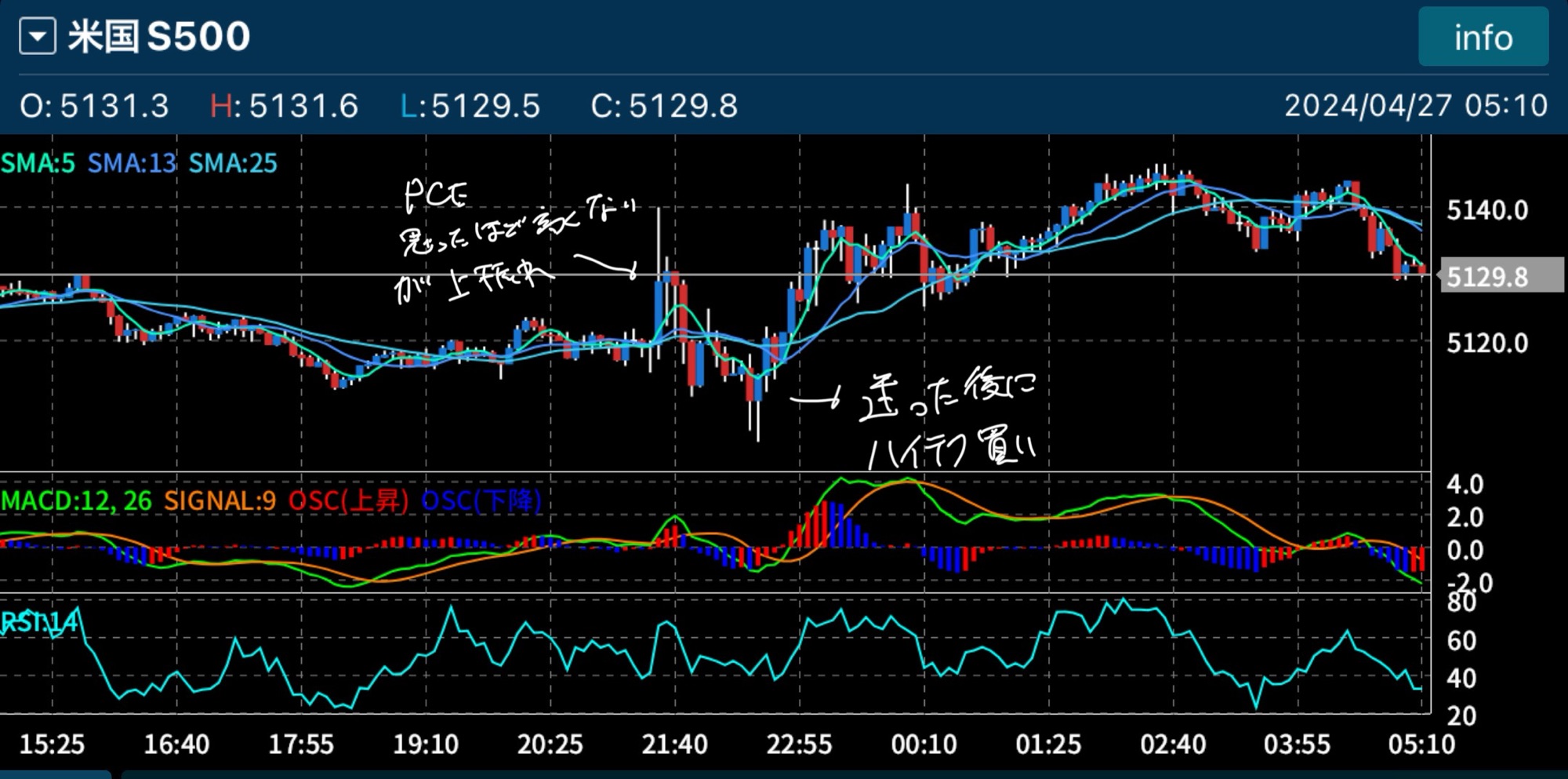Tap the close price value C:5129.8
The image size is (1568, 779).
coord(664,106)
